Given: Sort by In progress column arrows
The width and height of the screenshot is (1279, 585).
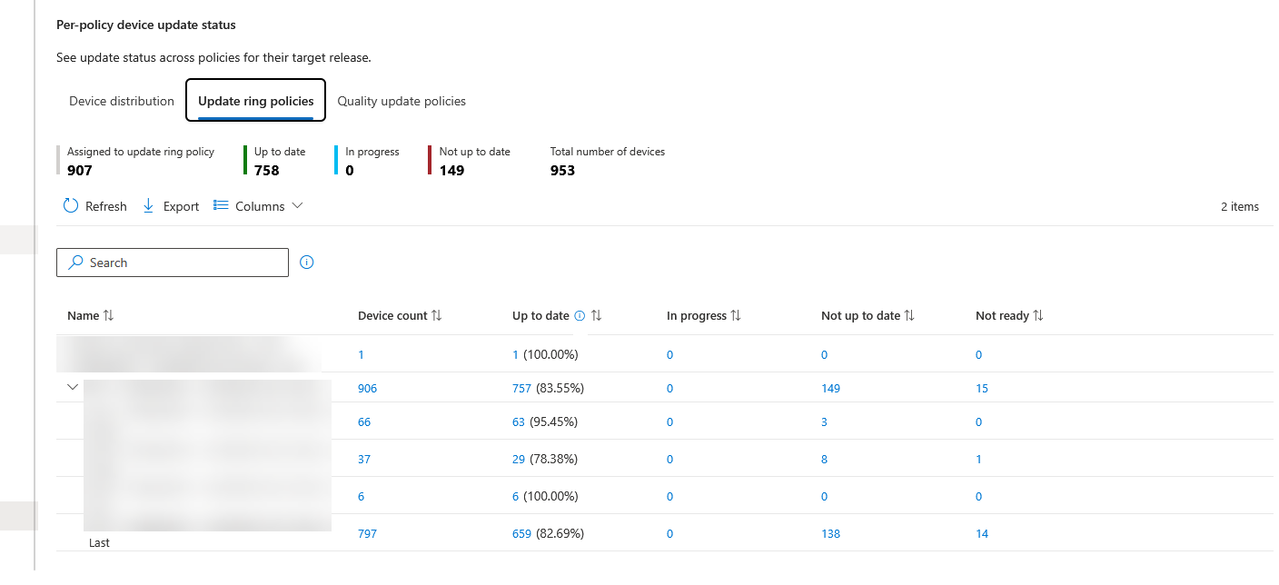Looking at the screenshot, I should point(736,316).
